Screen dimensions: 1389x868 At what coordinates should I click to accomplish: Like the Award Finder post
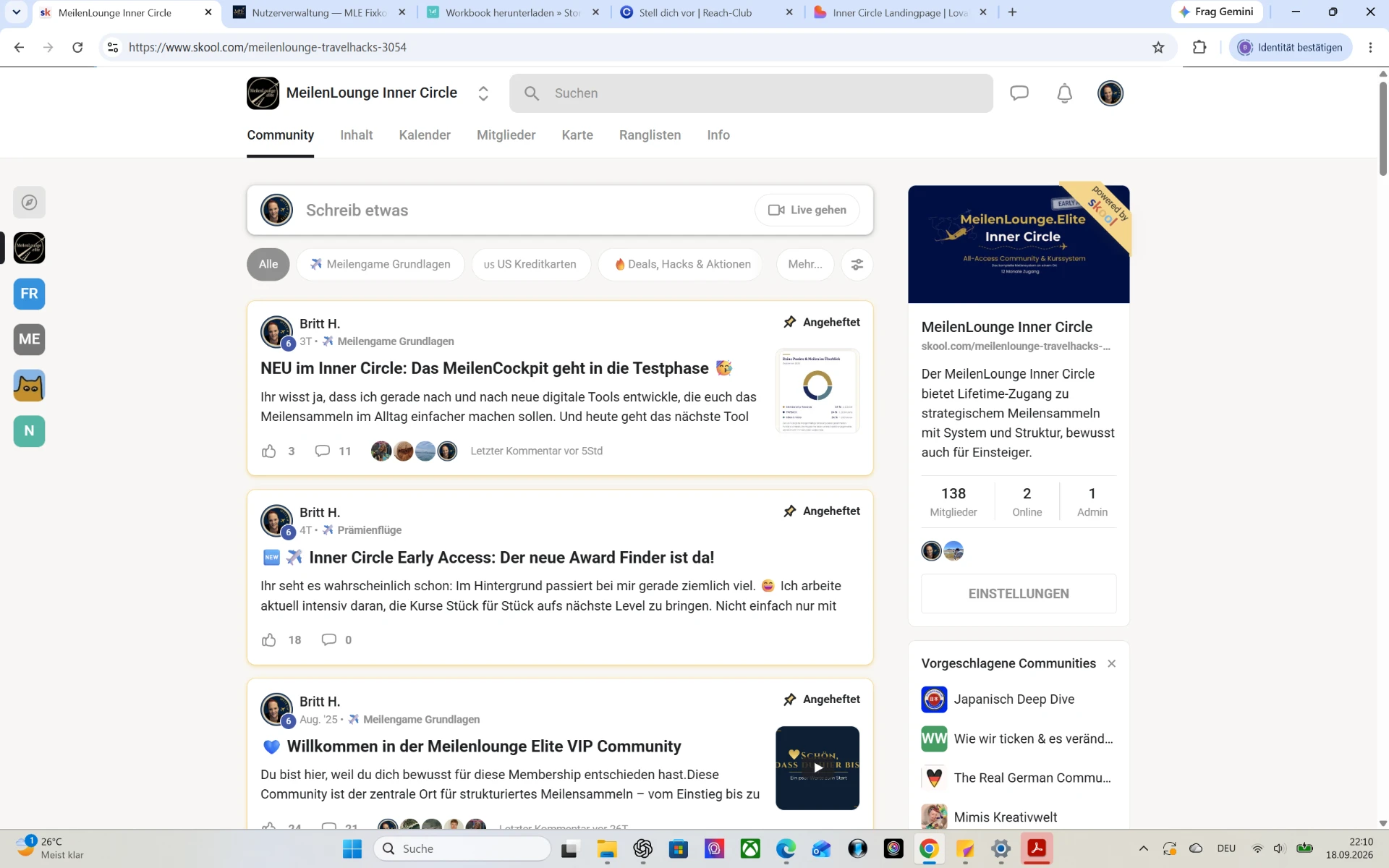point(269,640)
